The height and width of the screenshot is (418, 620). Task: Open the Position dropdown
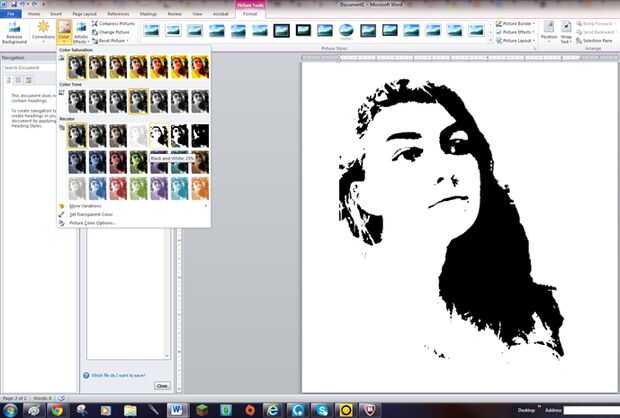[x=549, y=32]
